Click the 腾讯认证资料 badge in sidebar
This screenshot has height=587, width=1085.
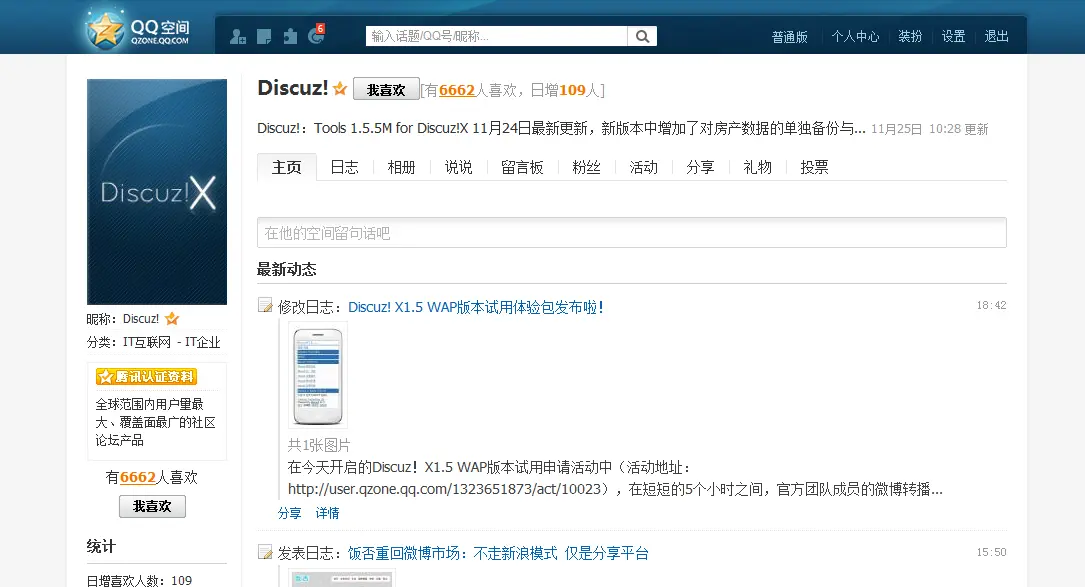[147, 377]
